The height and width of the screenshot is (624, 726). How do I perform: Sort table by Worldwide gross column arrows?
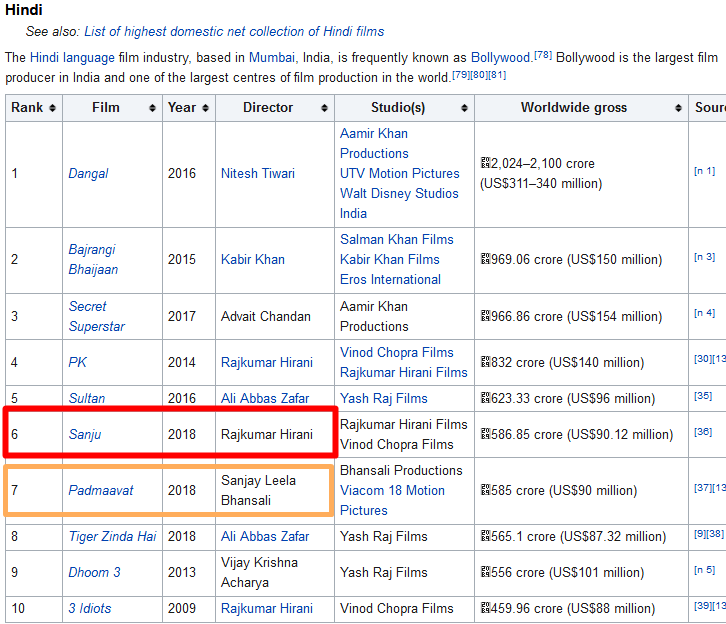tap(678, 108)
